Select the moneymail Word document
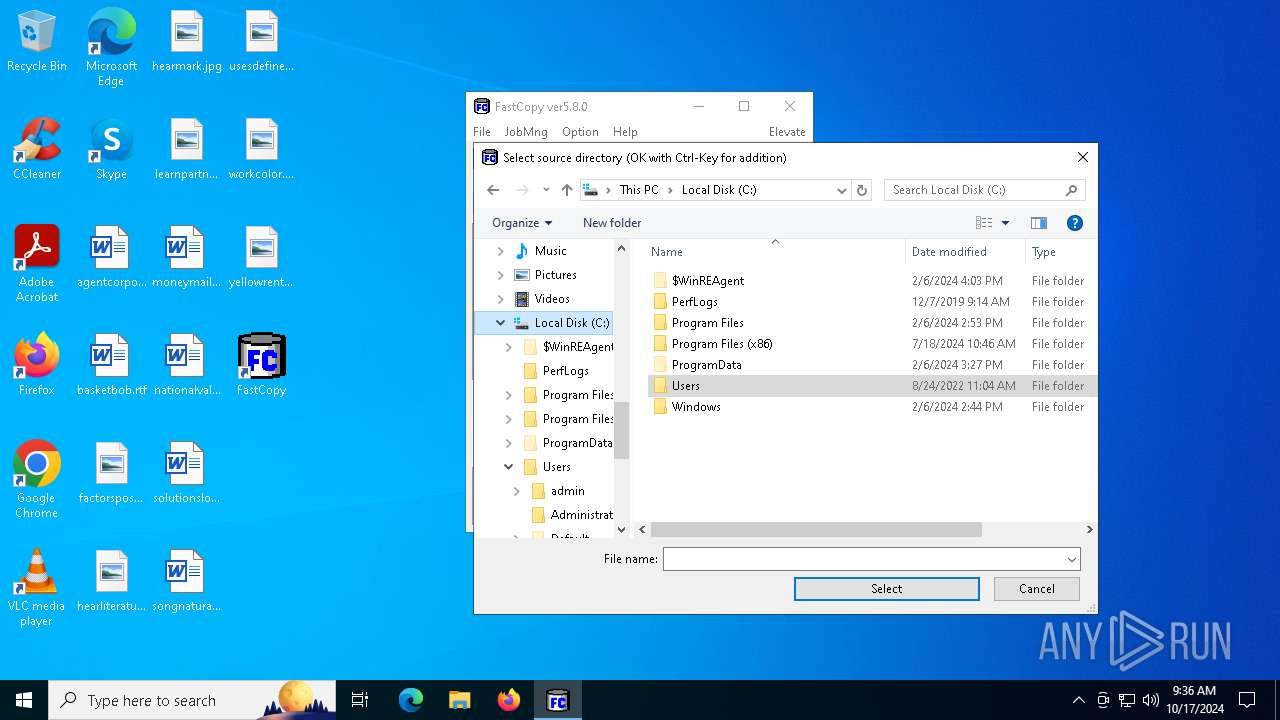 coord(187,258)
